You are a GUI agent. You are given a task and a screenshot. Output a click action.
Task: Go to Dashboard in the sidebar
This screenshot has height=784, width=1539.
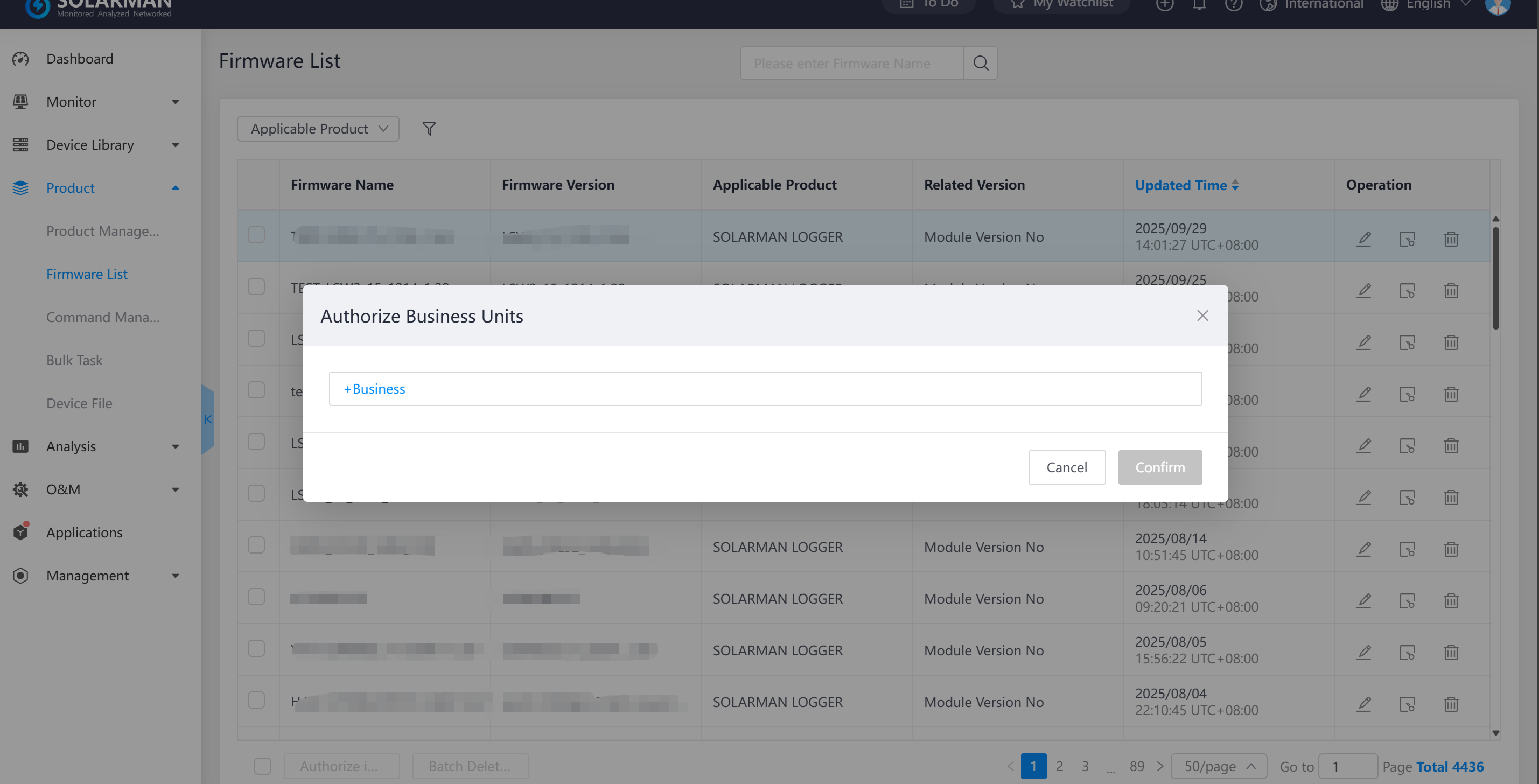[x=80, y=59]
